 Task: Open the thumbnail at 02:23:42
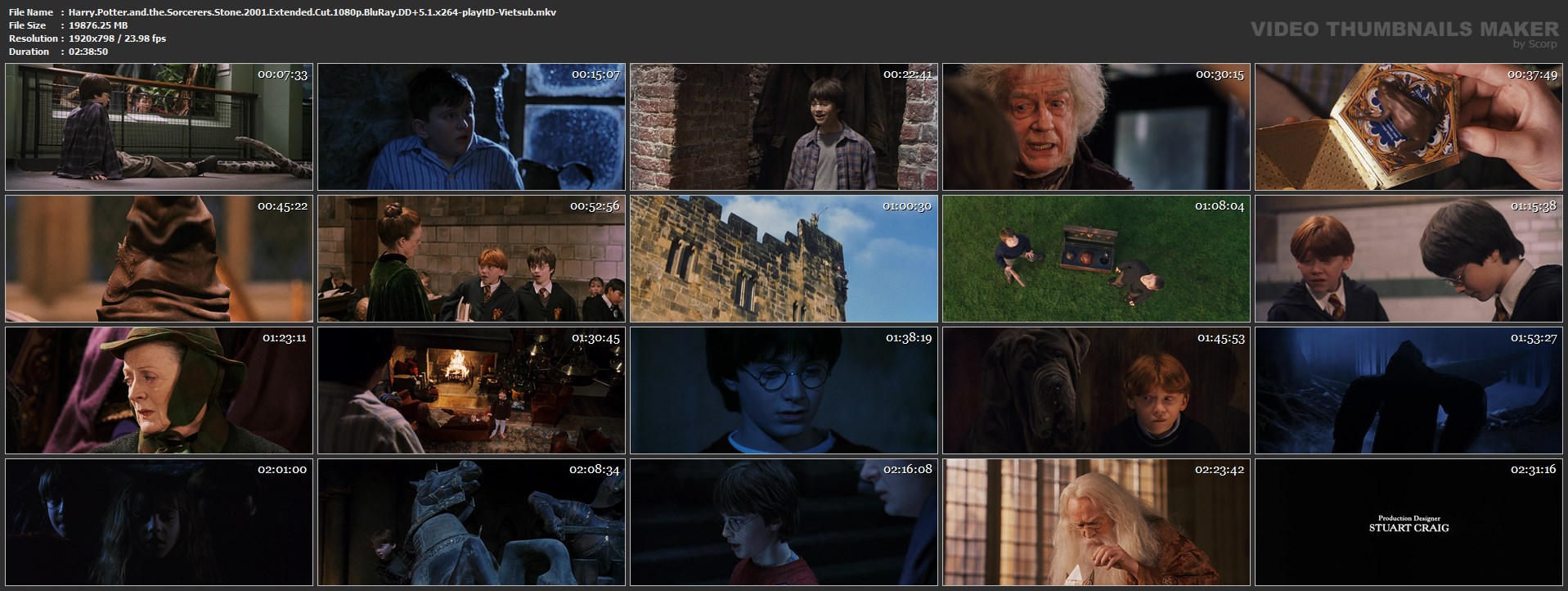(x=1096, y=522)
